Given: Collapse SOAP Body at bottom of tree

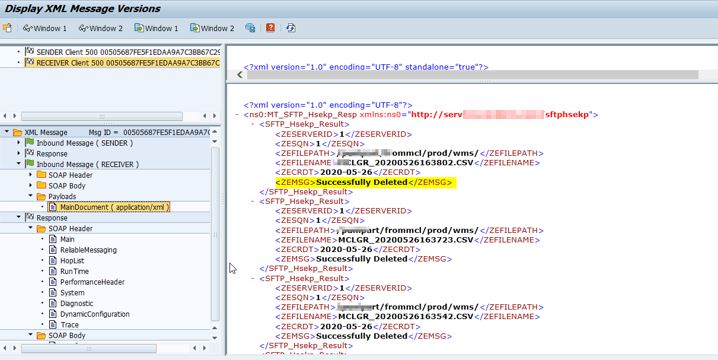Looking at the screenshot, I should click(x=31, y=335).
